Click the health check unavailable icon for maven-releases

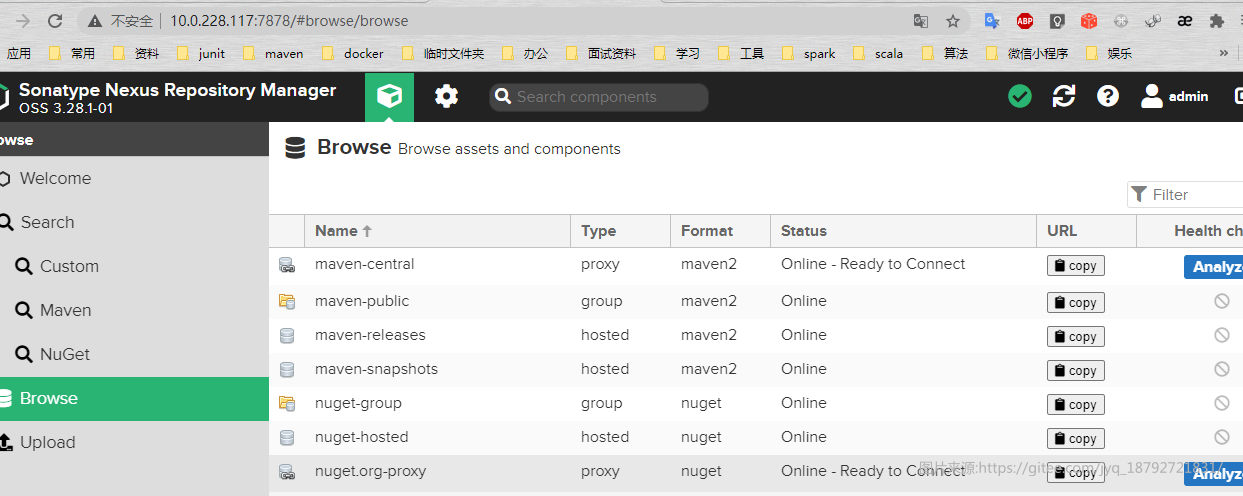(1221, 335)
